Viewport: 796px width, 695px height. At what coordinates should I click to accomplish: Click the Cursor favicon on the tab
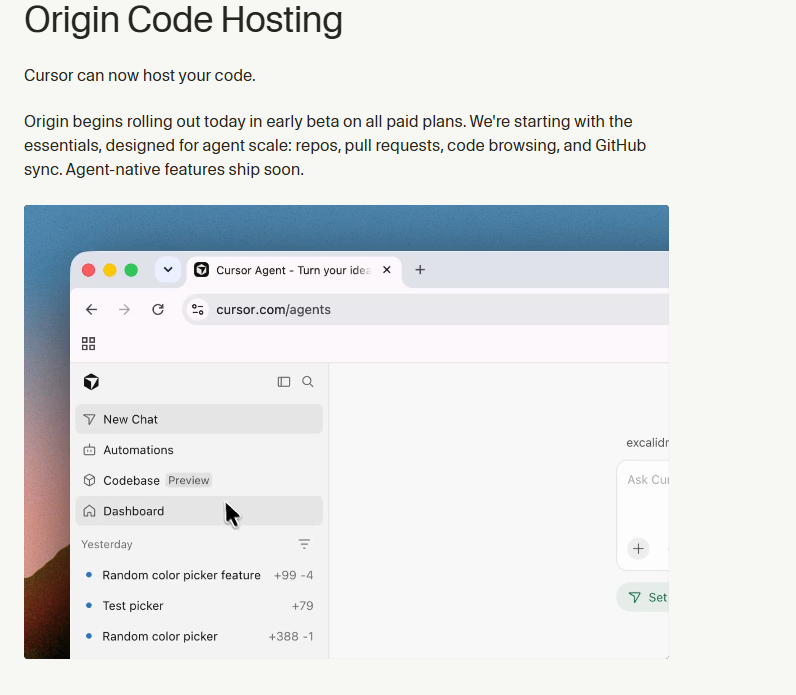click(202, 270)
